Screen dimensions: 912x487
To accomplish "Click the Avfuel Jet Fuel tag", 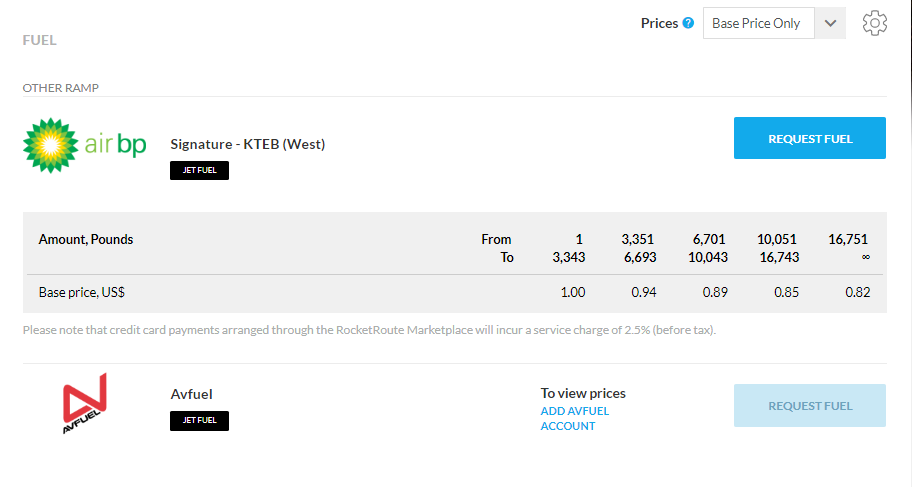I will pyautogui.click(x=200, y=421).
